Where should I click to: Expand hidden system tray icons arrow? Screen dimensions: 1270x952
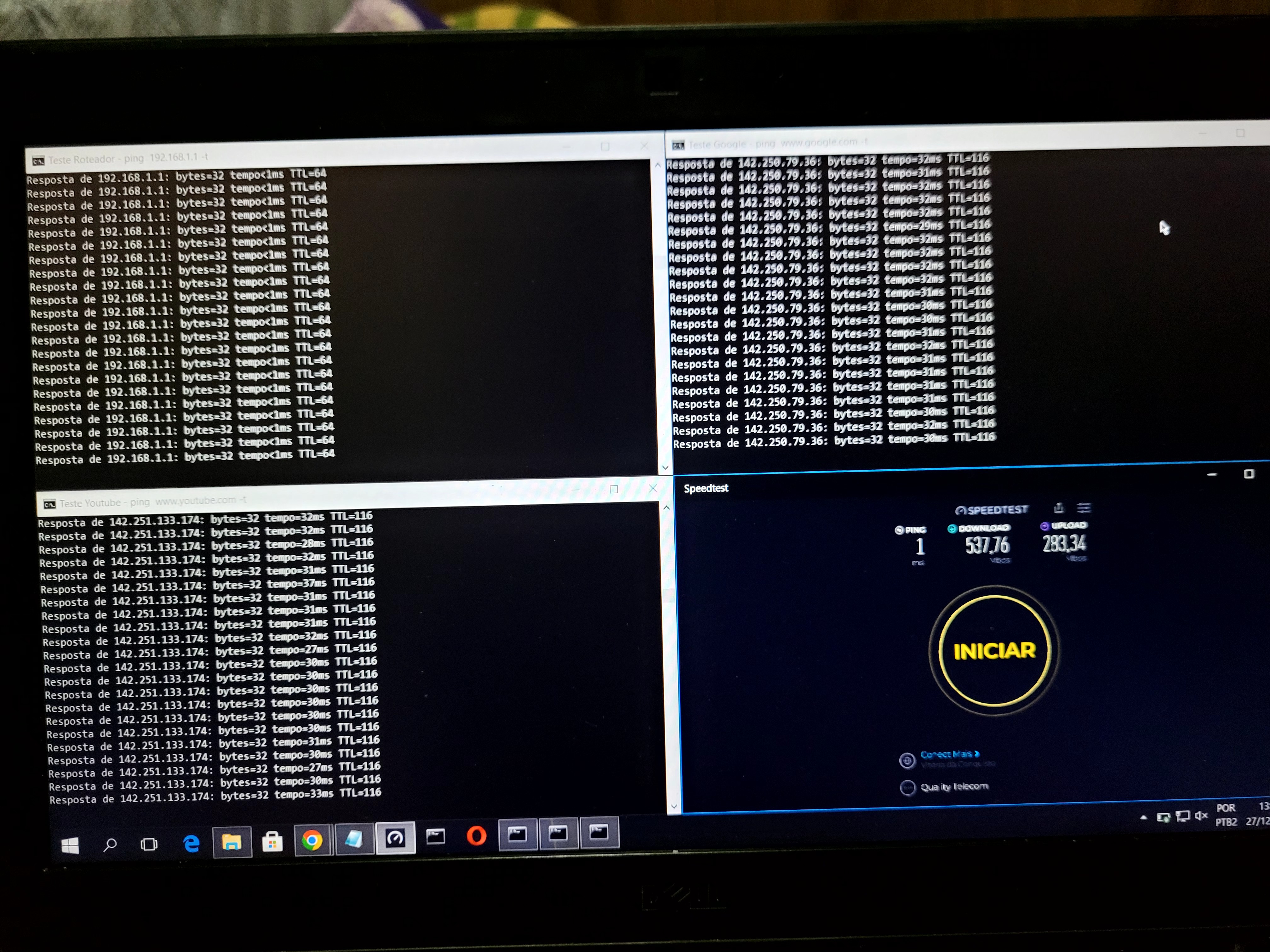pos(1144,817)
